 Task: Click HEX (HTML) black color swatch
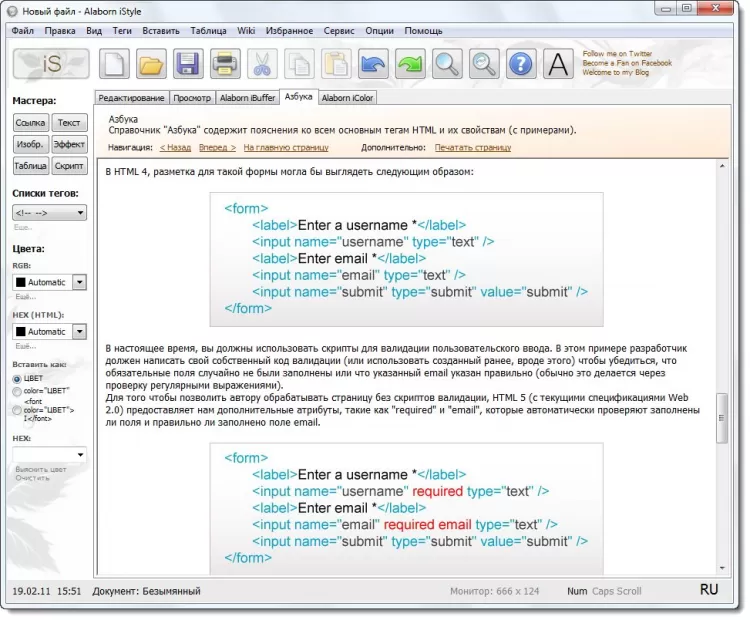pos(21,332)
